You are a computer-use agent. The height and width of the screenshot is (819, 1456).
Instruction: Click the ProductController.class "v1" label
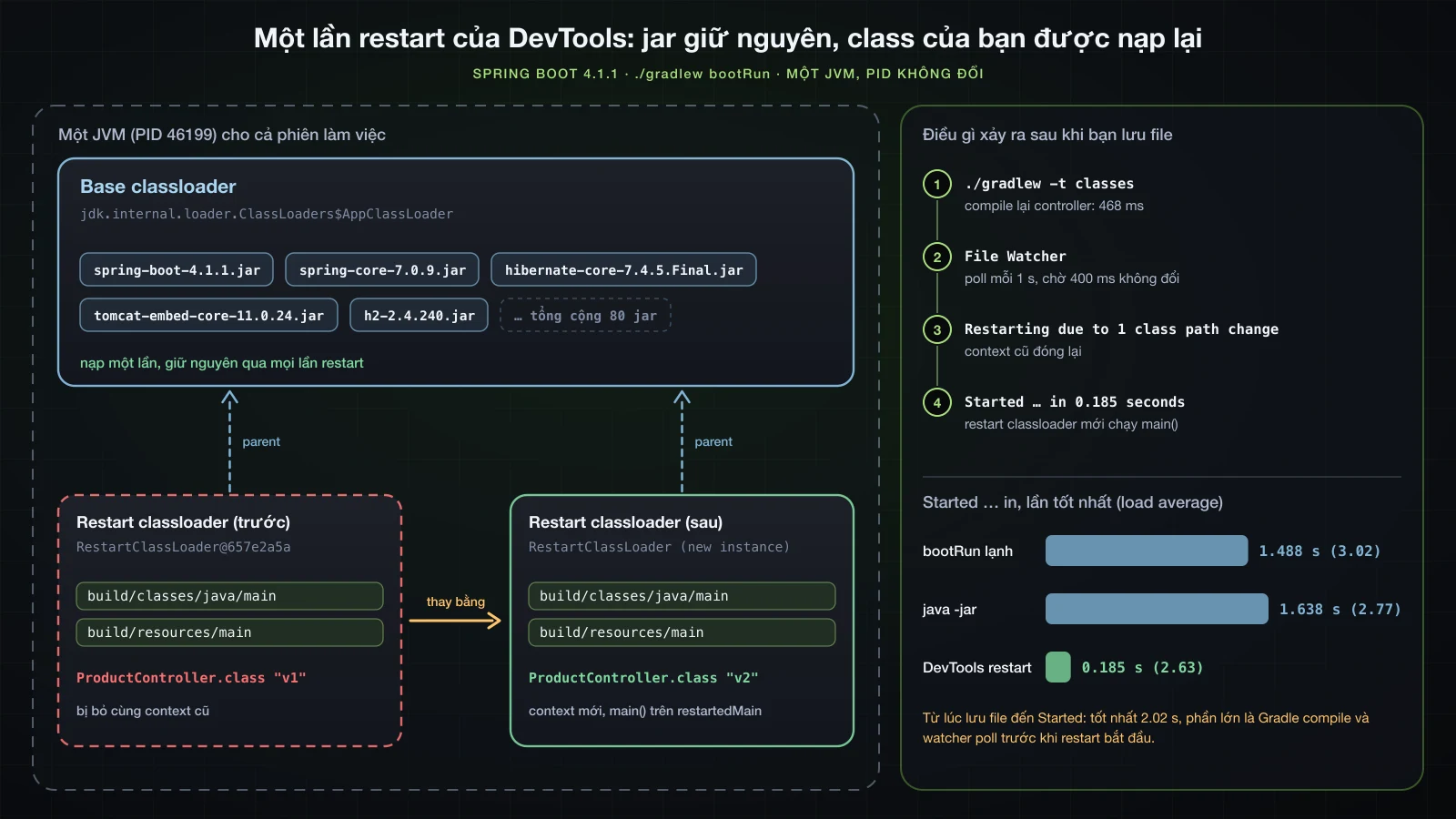coord(191,678)
